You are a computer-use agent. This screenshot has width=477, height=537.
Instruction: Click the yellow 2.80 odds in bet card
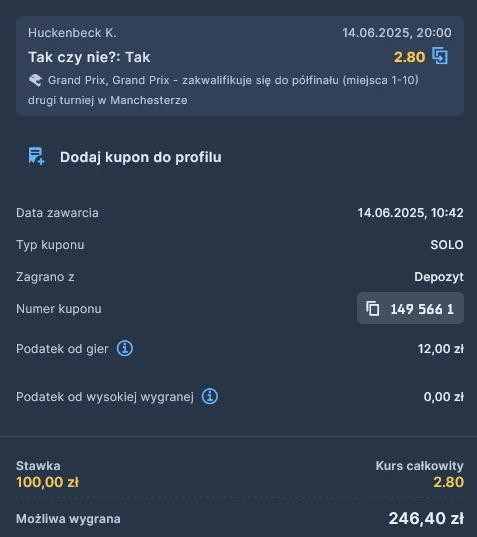click(x=410, y=57)
